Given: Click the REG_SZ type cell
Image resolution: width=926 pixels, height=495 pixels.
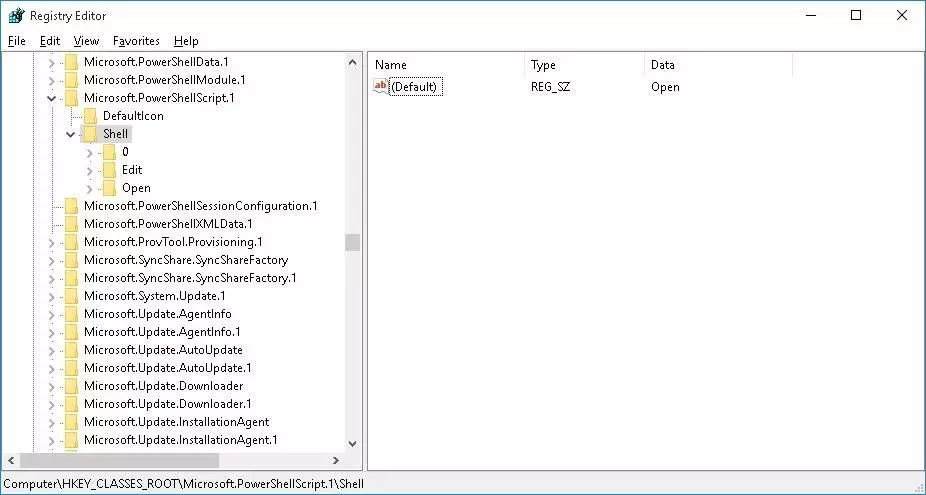Looking at the screenshot, I should [x=550, y=87].
